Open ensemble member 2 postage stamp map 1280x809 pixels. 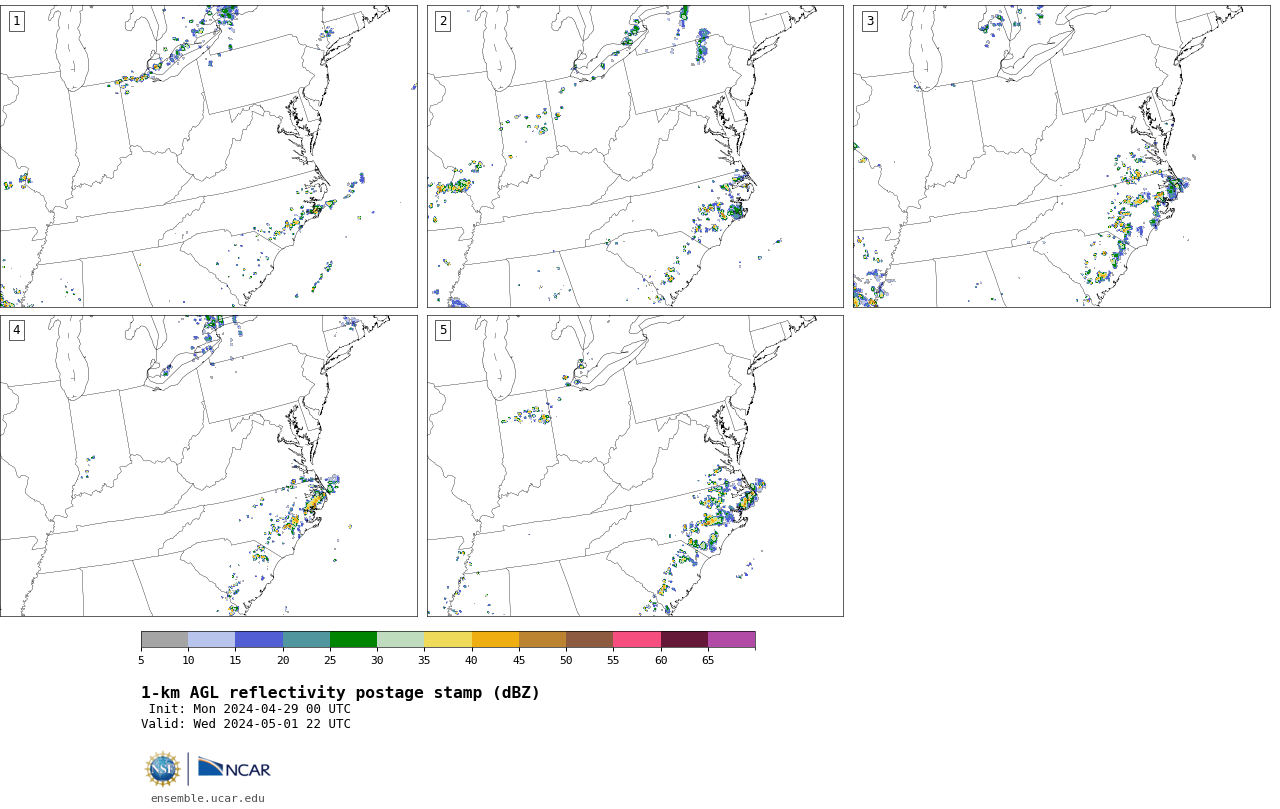(x=635, y=156)
